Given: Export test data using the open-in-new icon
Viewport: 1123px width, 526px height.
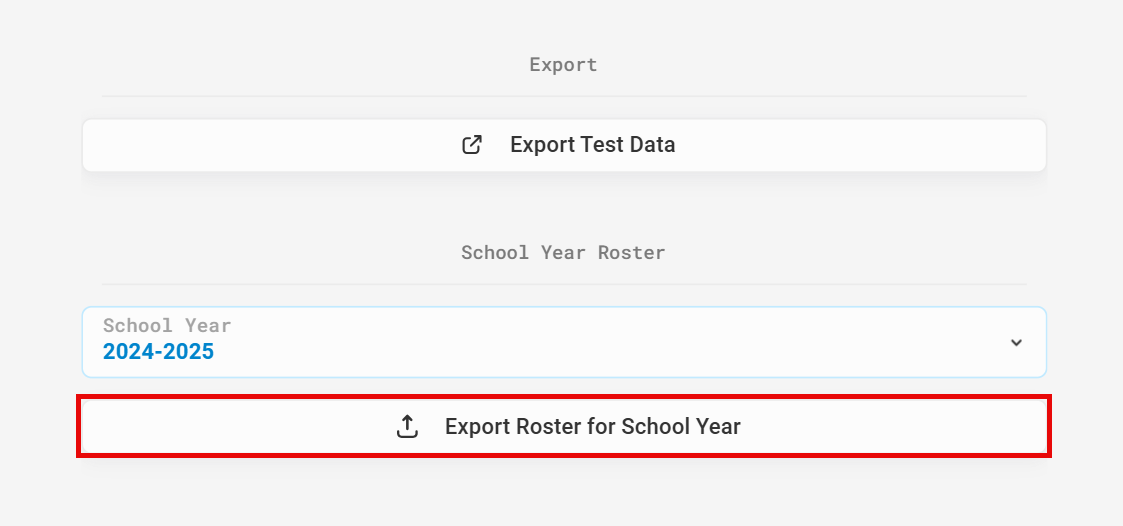Looking at the screenshot, I should (472, 145).
